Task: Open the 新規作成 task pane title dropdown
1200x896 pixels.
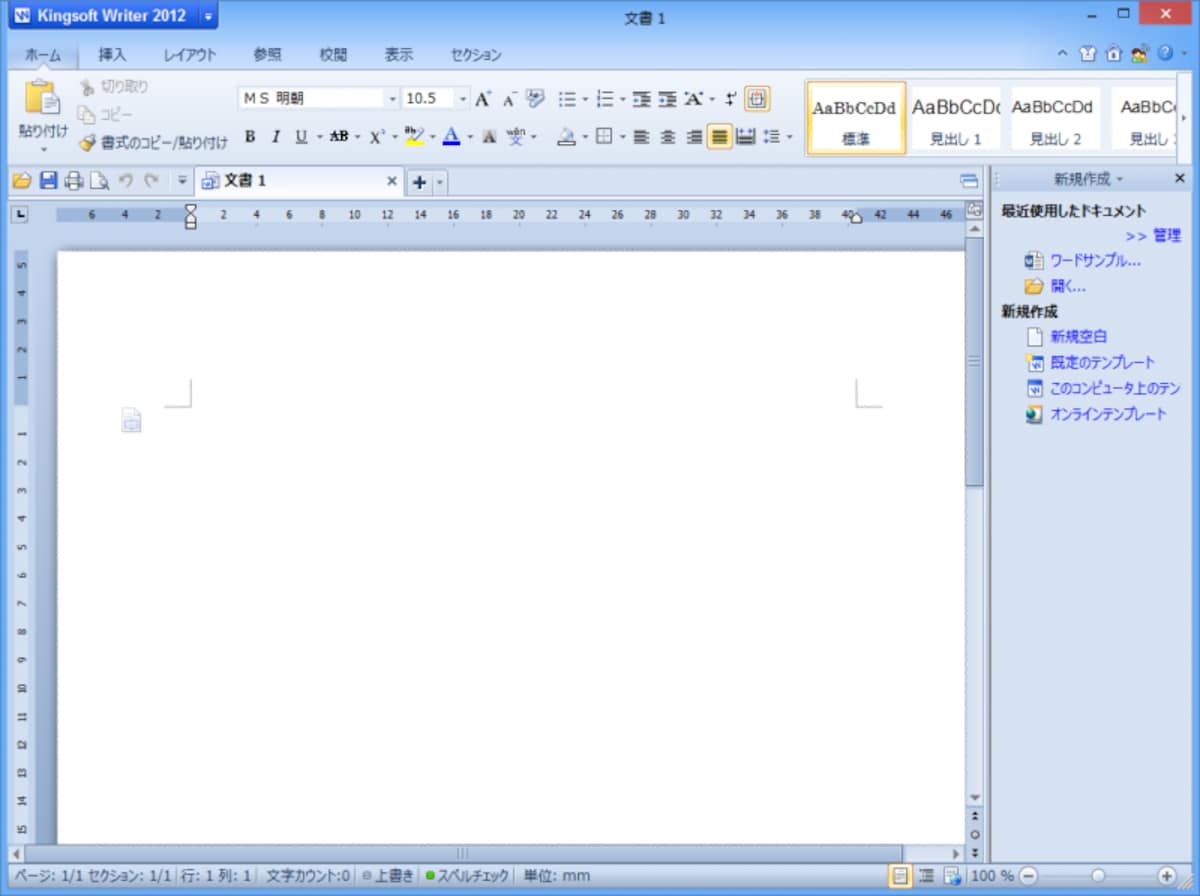Action: coord(1120,179)
